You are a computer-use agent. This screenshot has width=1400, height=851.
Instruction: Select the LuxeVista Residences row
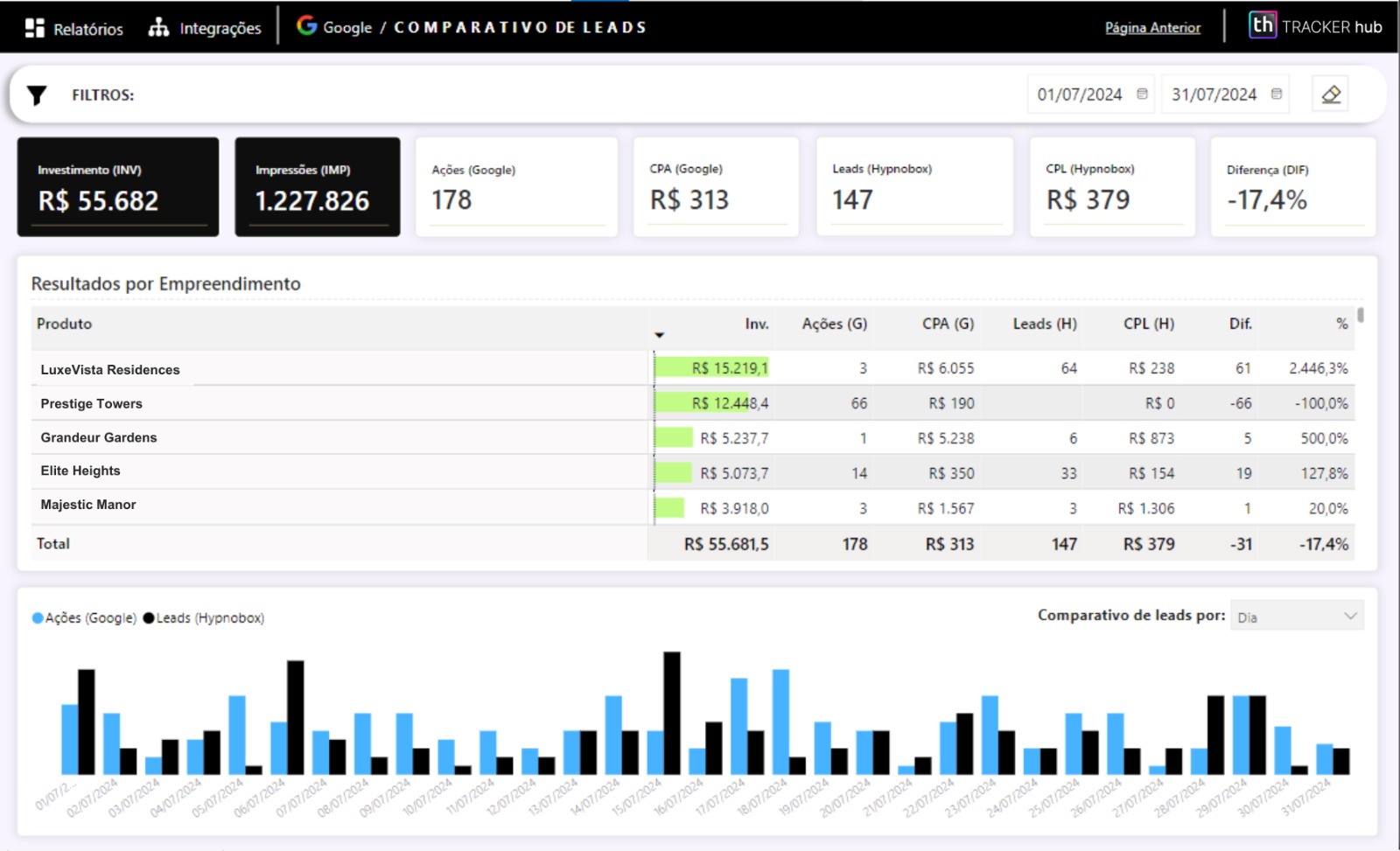pos(110,370)
